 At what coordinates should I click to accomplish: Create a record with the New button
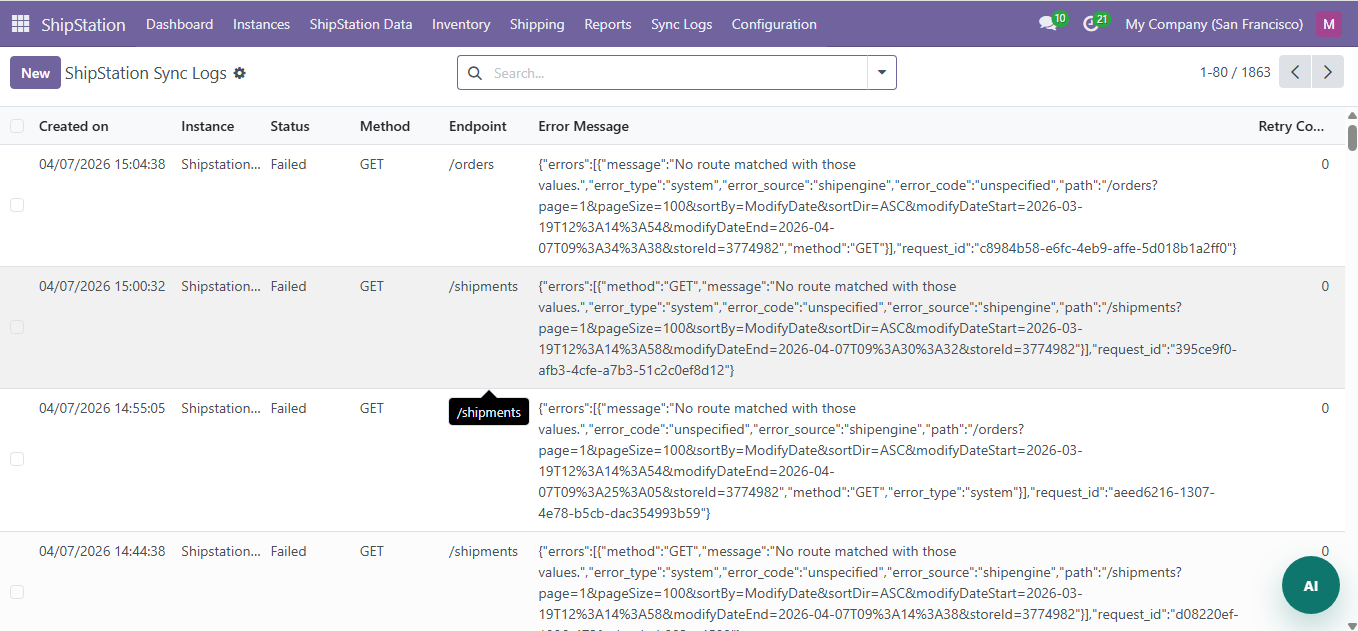[x=34, y=72]
